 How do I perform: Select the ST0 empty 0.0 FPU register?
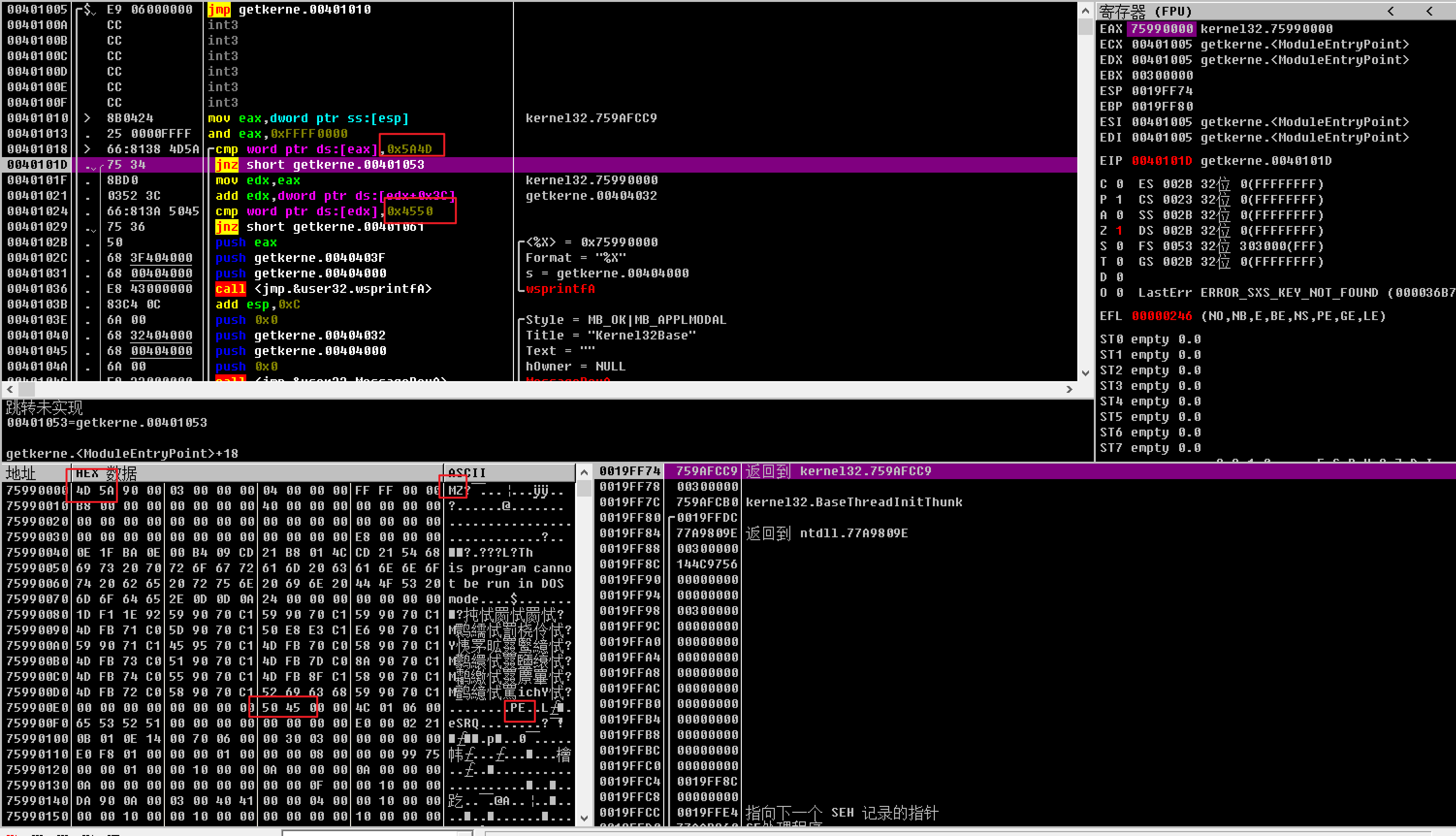click(1150, 339)
